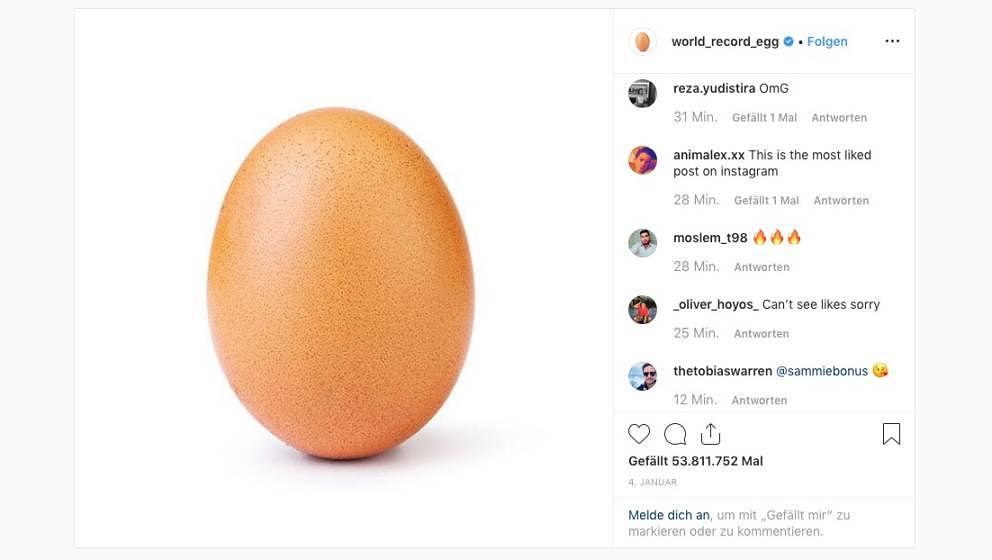The width and height of the screenshot is (992, 560).
Task: Click the world_record_egg profile avatar
Action: (642, 41)
